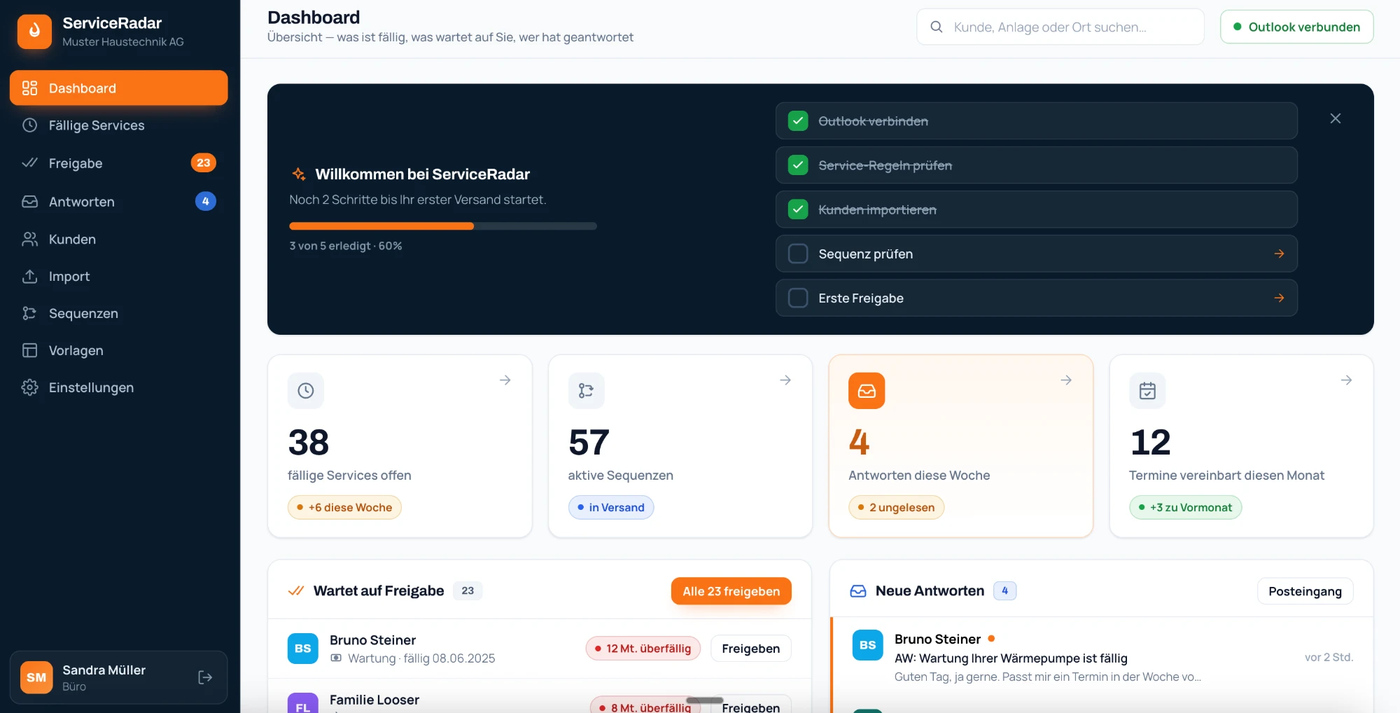Click the 'in Versand' status badge
Screen dimensions: 1400x713
point(611,507)
